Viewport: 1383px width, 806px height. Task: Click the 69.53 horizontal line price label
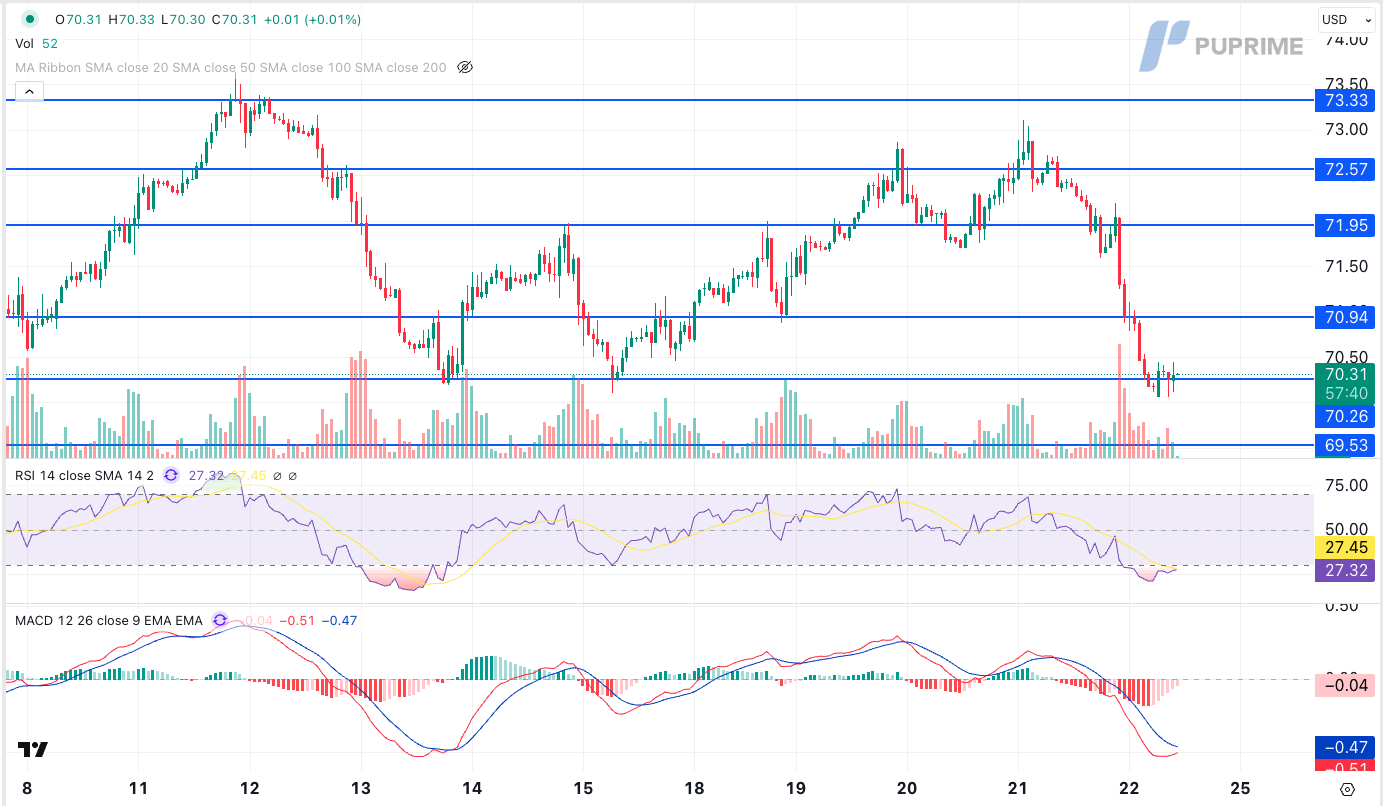(1346, 445)
